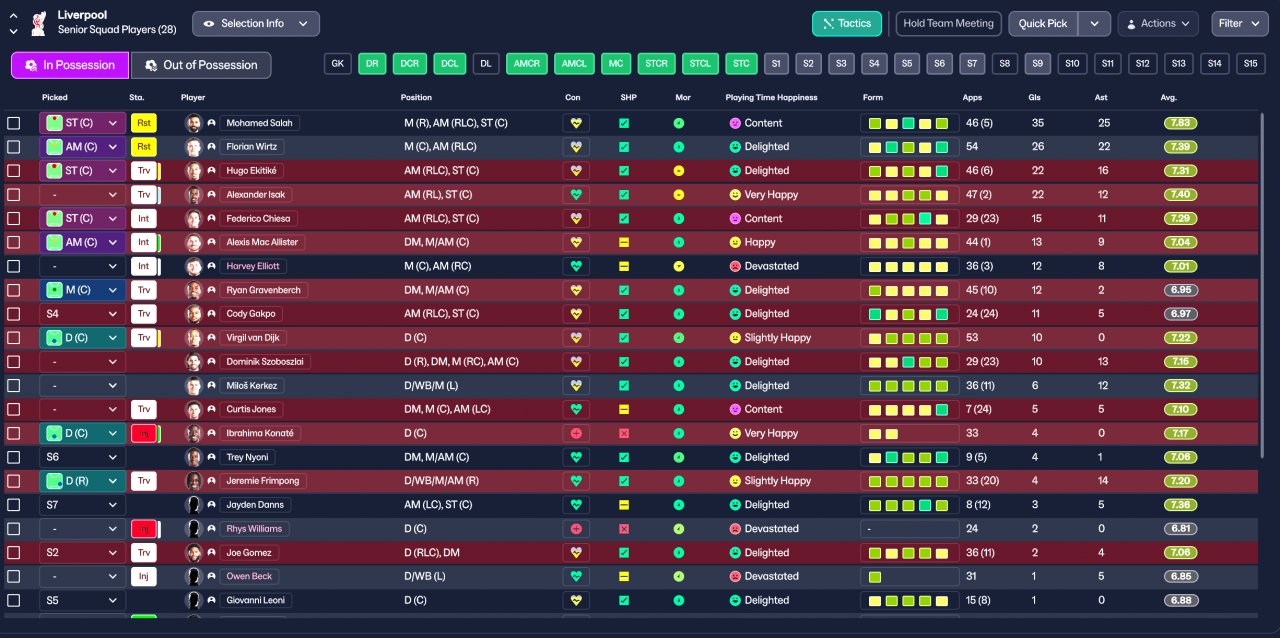Click the Devastated face icon for Harvey Elliott

(x=735, y=266)
